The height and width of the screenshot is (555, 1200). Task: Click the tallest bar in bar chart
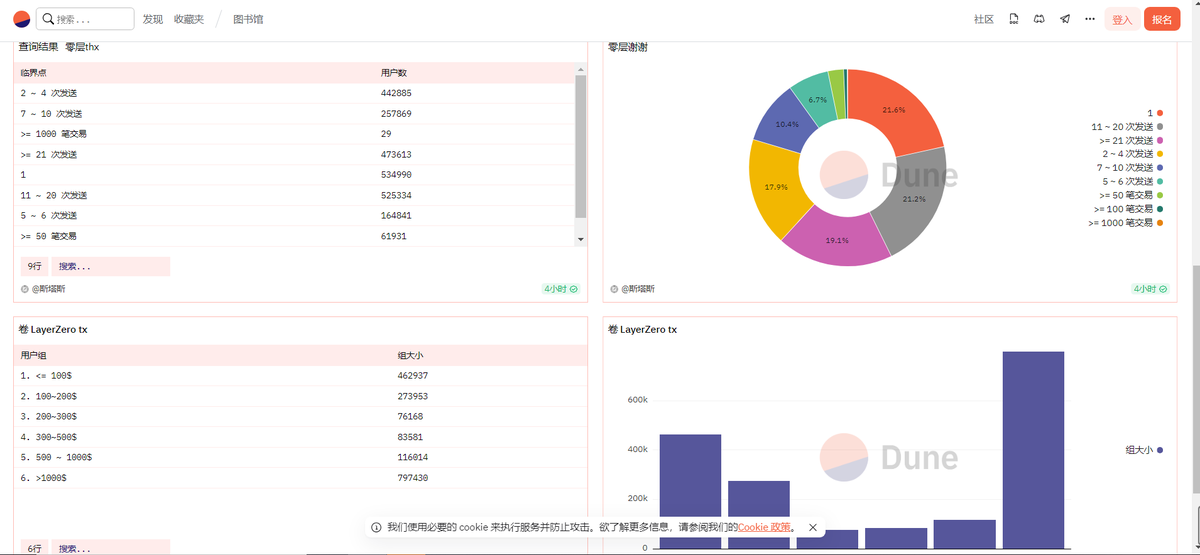[x=1033, y=449]
